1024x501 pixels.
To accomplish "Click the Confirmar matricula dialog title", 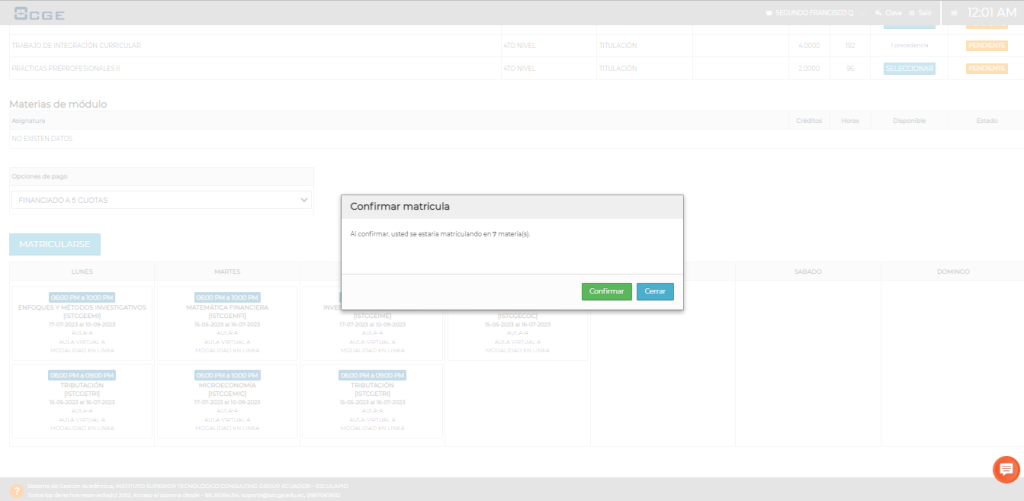I will pos(400,206).
